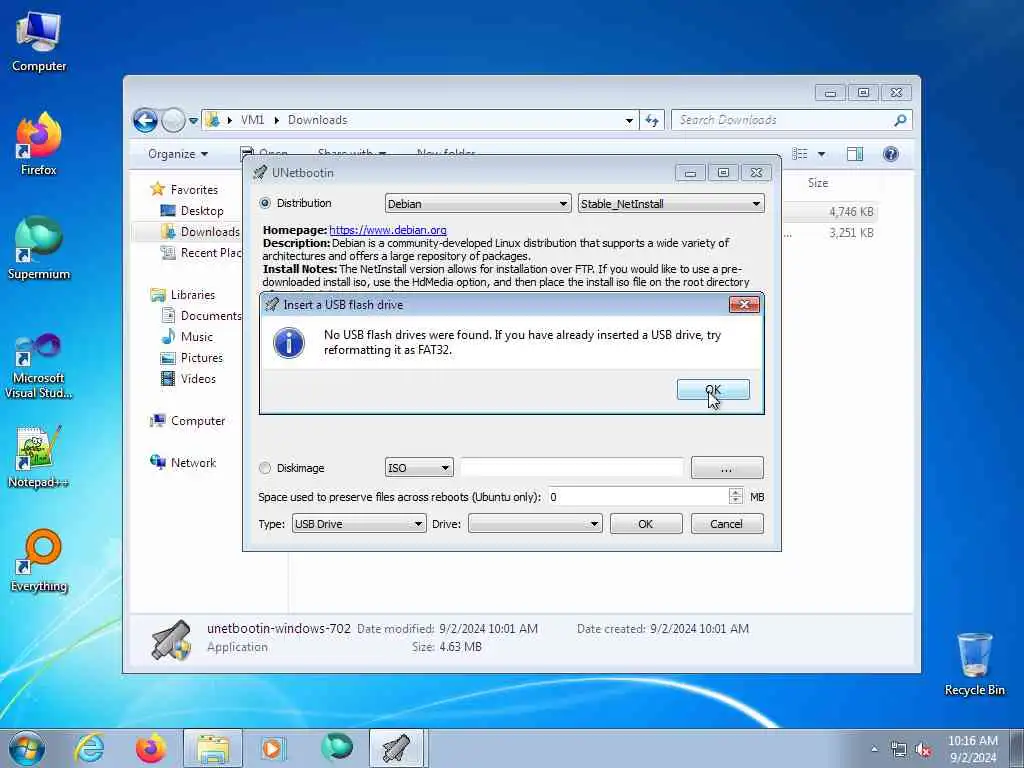This screenshot has width=1024, height=768.
Task: Click the Computer desktop icon
Action: coord(39,42)
